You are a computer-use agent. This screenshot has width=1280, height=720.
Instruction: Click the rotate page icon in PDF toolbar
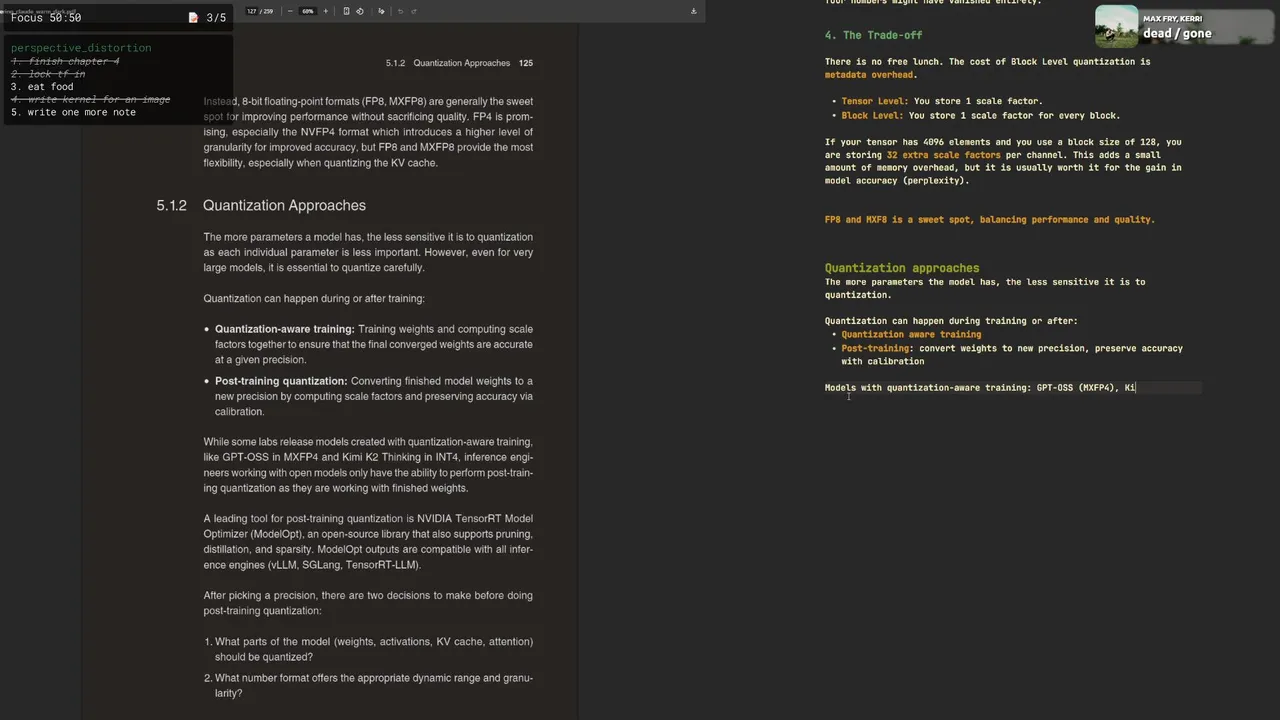[x=360, y=11]
